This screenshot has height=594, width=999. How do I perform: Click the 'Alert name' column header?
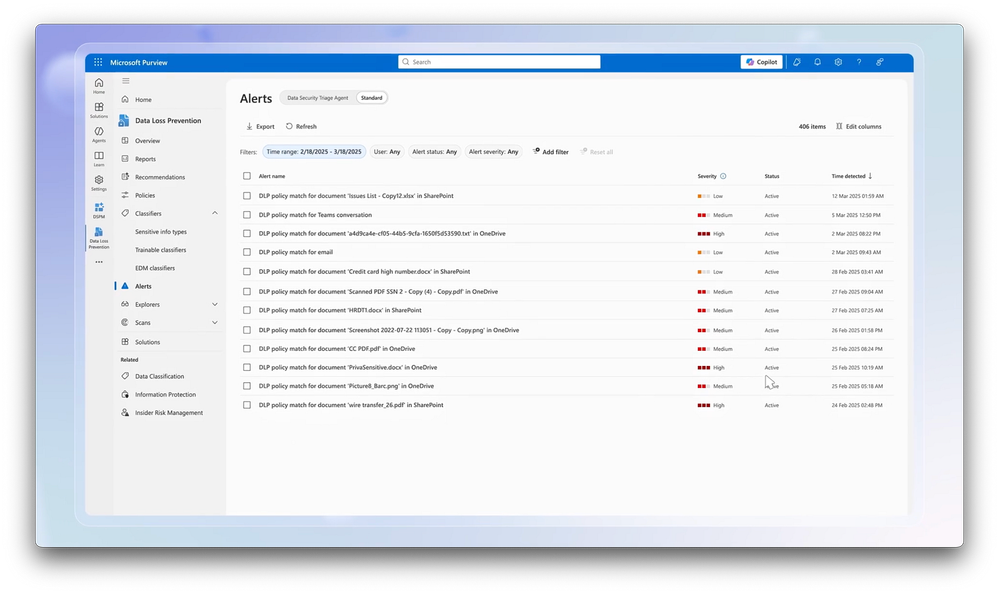(272, 176)
